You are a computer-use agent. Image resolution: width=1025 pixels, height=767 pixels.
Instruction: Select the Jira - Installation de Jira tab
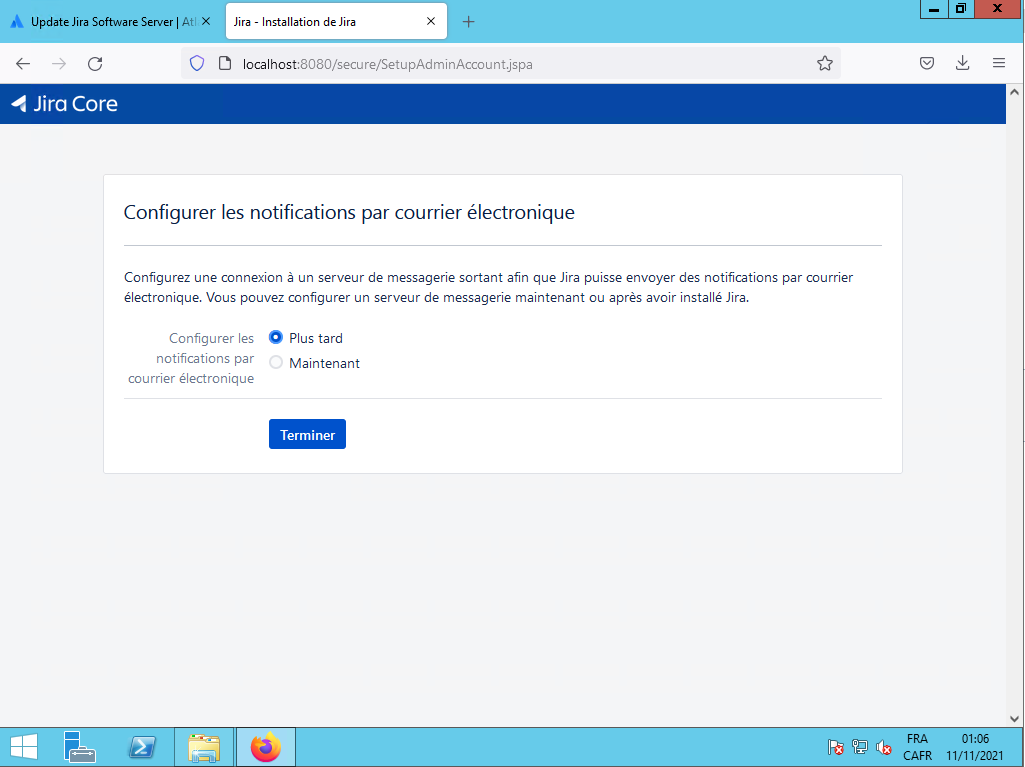pyautogui.click(x=320, y=22)
